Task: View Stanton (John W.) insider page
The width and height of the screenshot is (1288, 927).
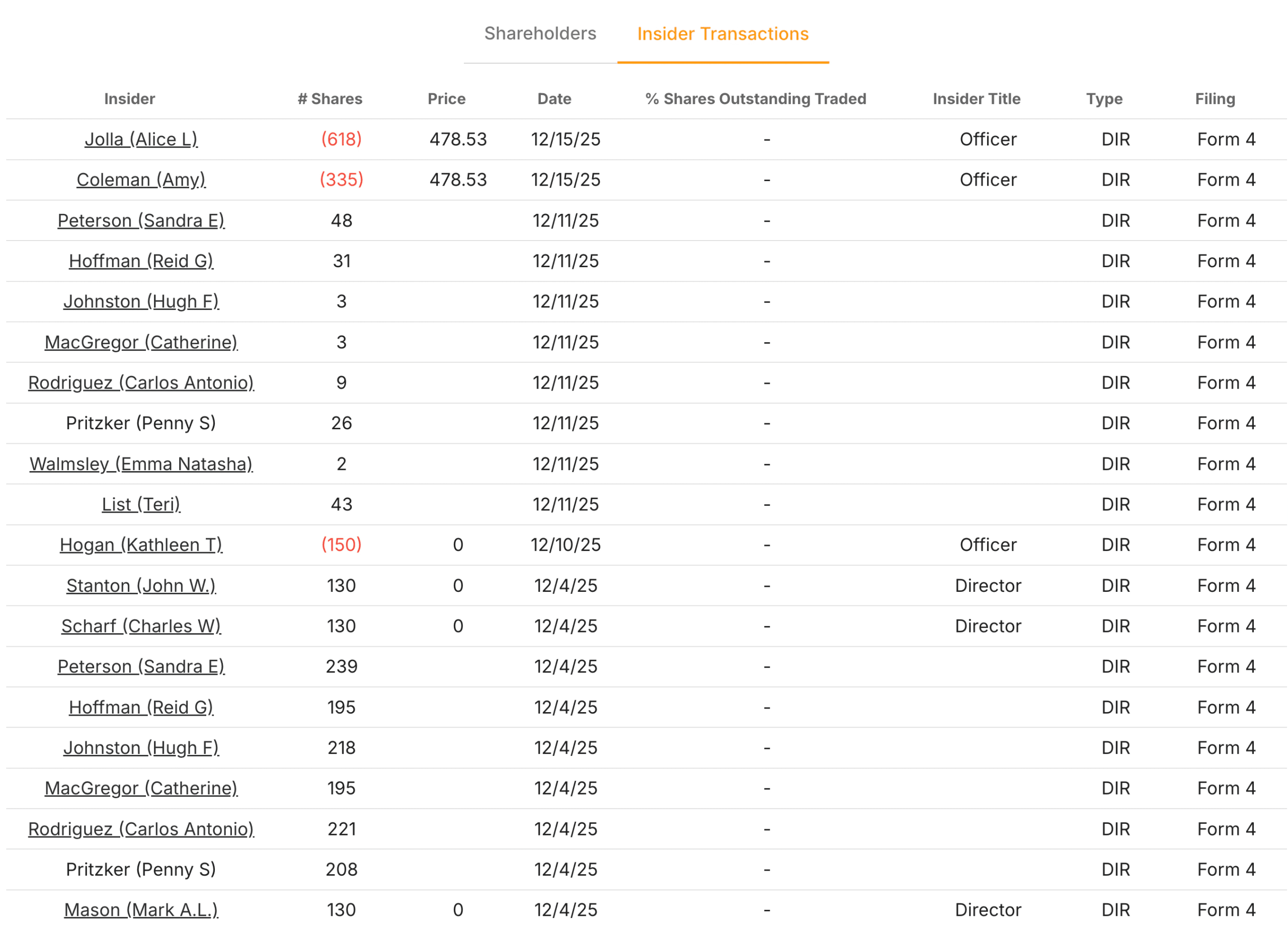Action: (x=141, y=586)
